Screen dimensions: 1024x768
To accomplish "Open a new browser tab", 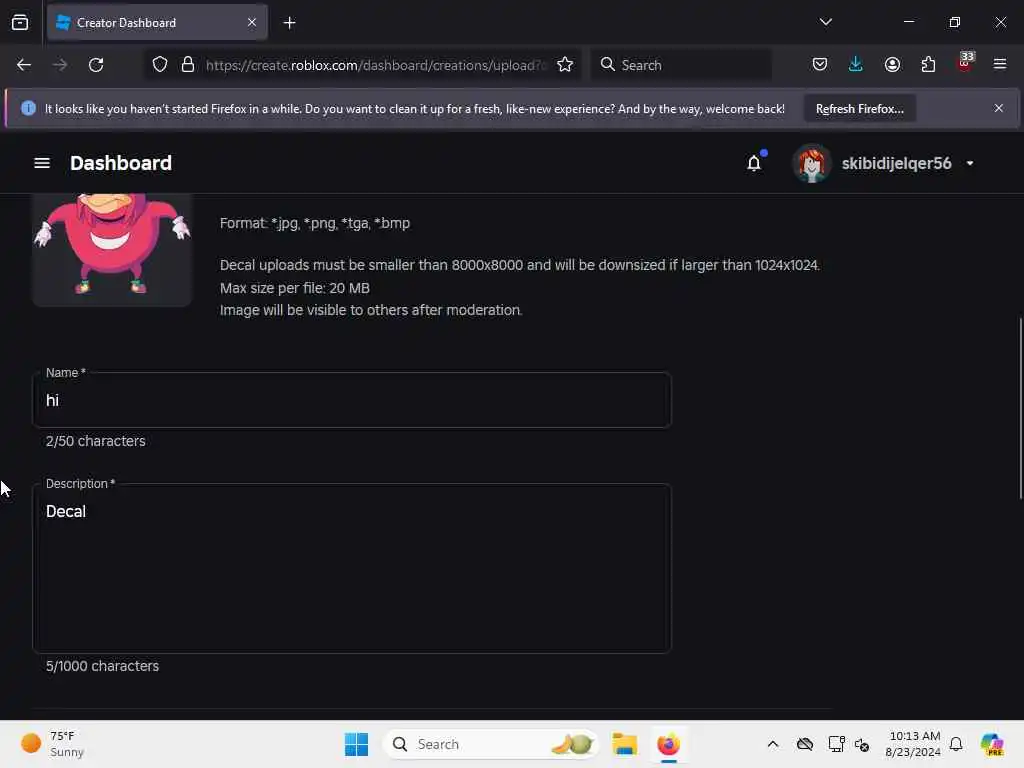I will [289, 23].
